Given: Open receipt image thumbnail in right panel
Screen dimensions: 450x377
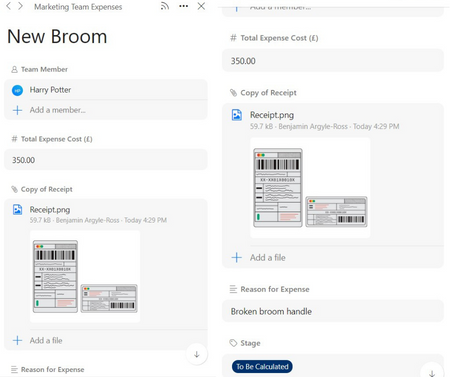Looking at the screenshot, I should click(x=310, y=188).
